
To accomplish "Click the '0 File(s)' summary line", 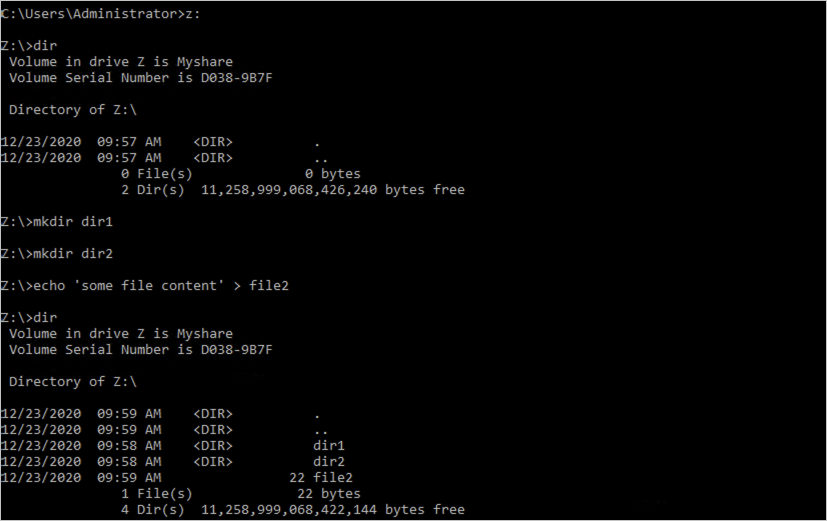I will coord(241,174).
